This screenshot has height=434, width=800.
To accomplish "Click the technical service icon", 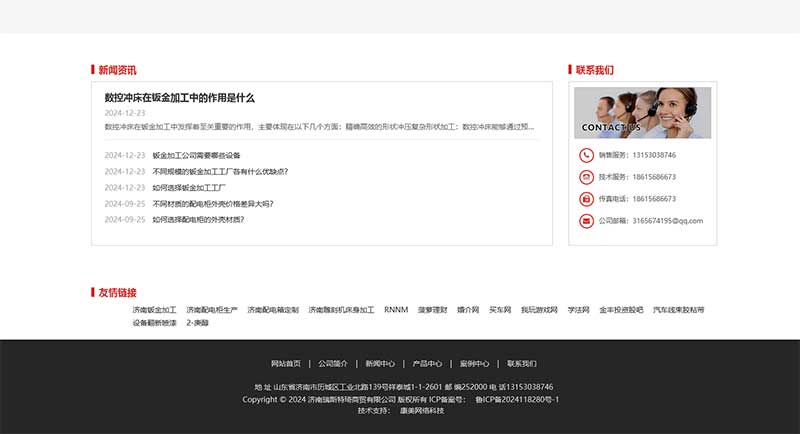I will (586, 177).
